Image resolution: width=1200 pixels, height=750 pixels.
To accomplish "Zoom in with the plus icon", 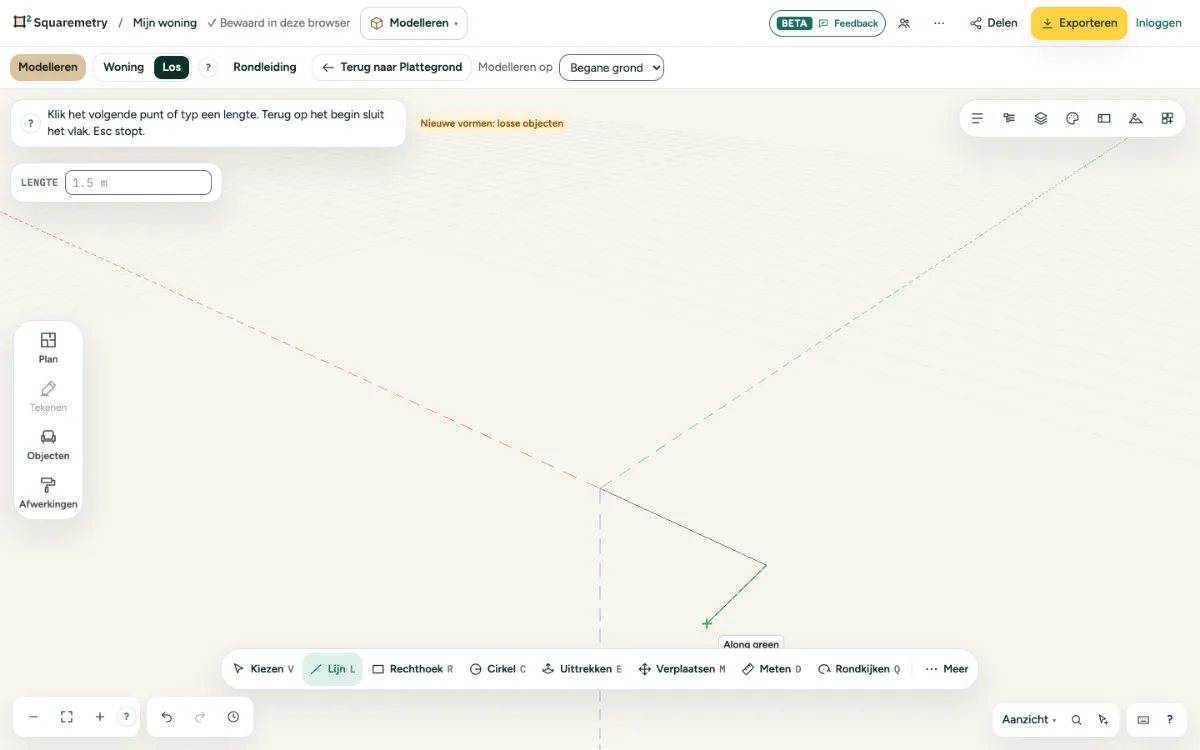I will click(x=100, y=717).
